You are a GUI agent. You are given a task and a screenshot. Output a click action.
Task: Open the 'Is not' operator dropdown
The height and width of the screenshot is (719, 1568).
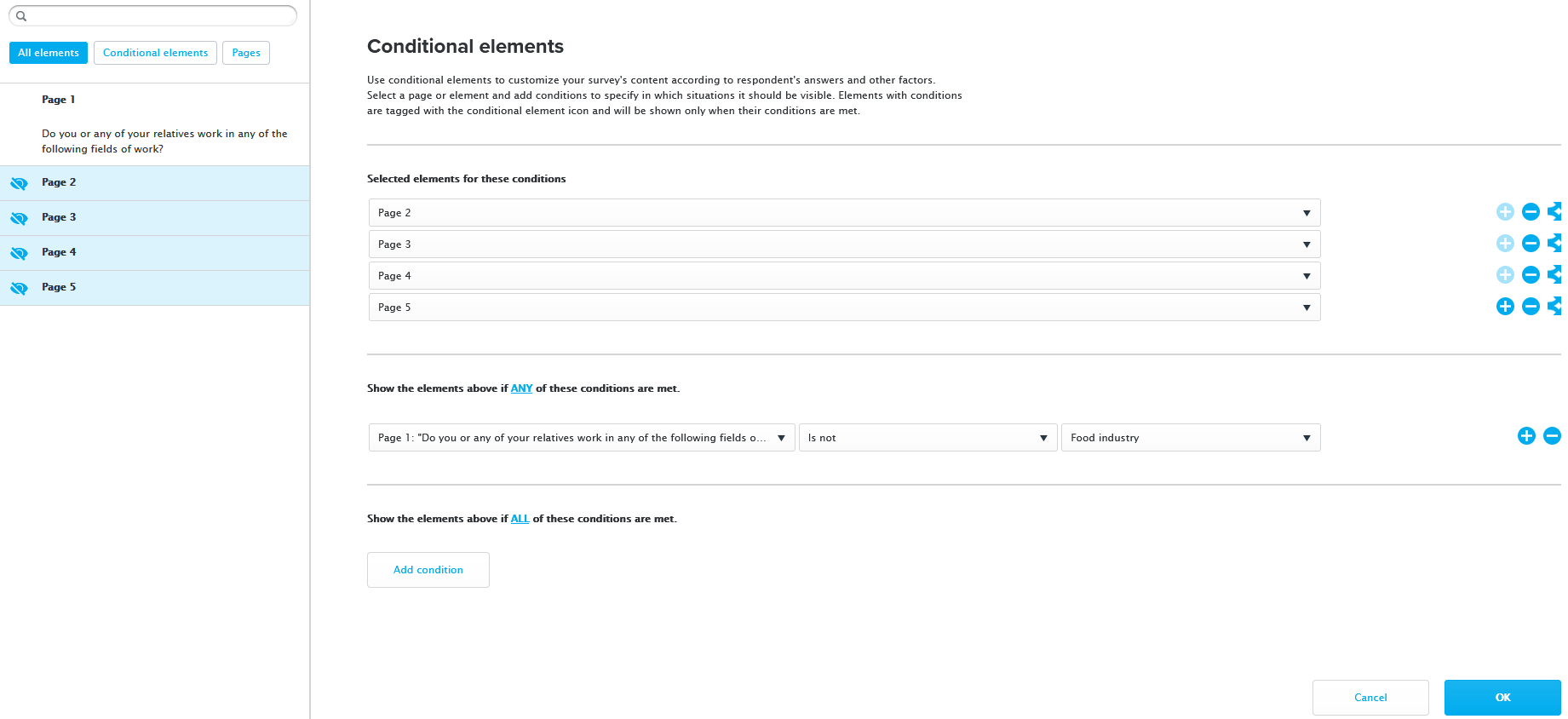(x=928, y=438)
